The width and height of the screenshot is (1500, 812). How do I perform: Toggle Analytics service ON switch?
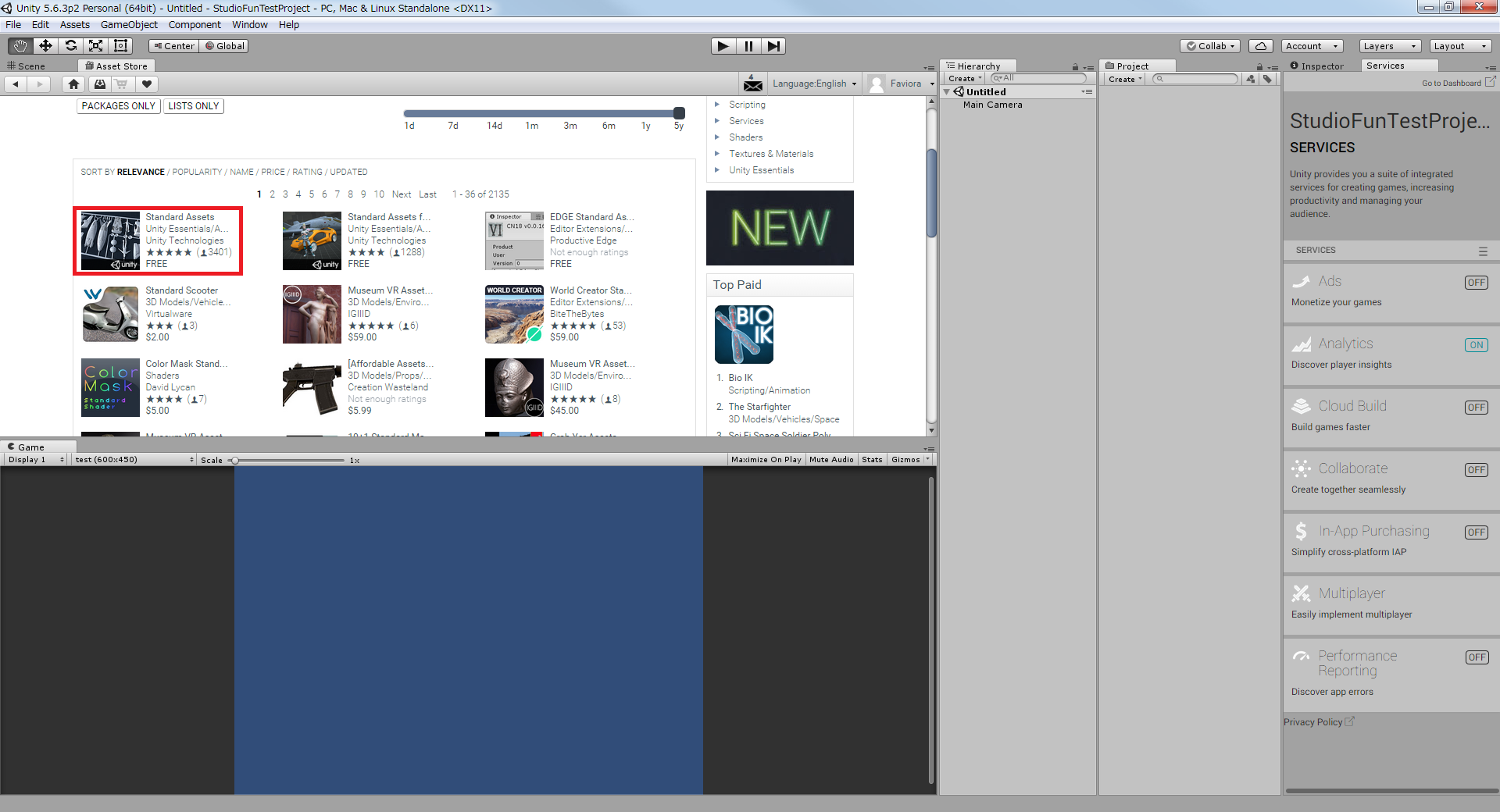[1477, 345]
